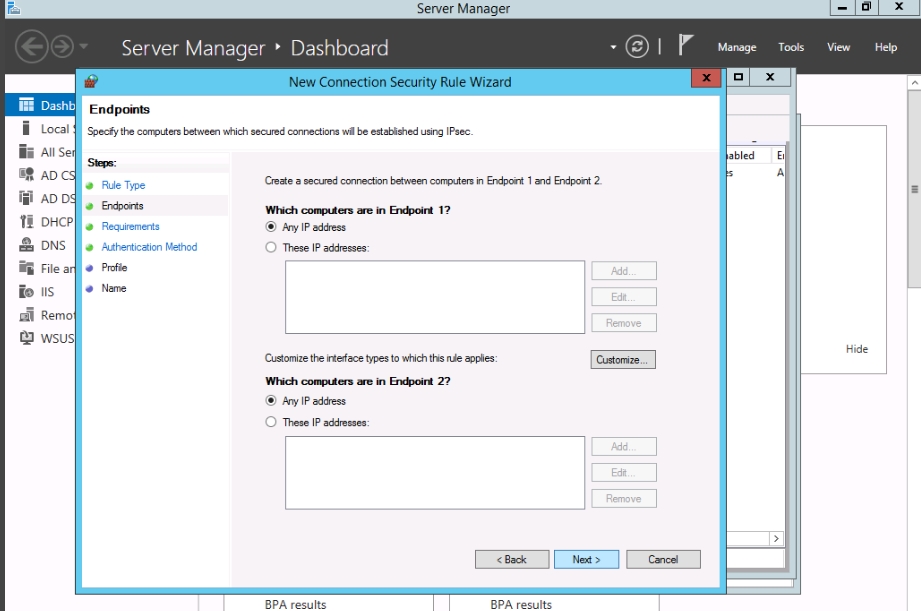921x611 pixels.
Task: Click Add for Endpoint 1 addresses
Action: coord(624,271)
